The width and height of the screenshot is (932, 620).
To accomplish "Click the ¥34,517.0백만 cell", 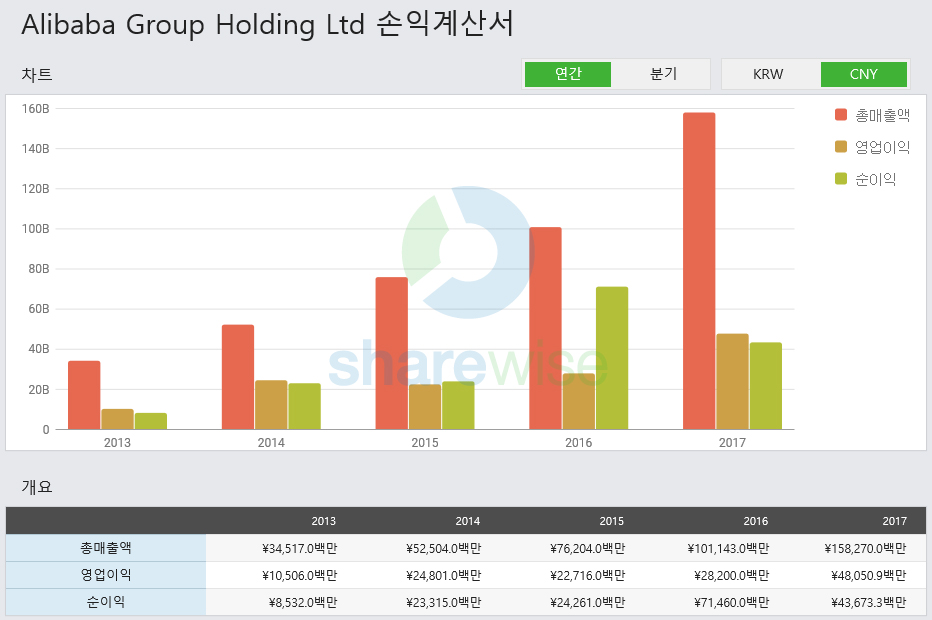I will point(299,548).
